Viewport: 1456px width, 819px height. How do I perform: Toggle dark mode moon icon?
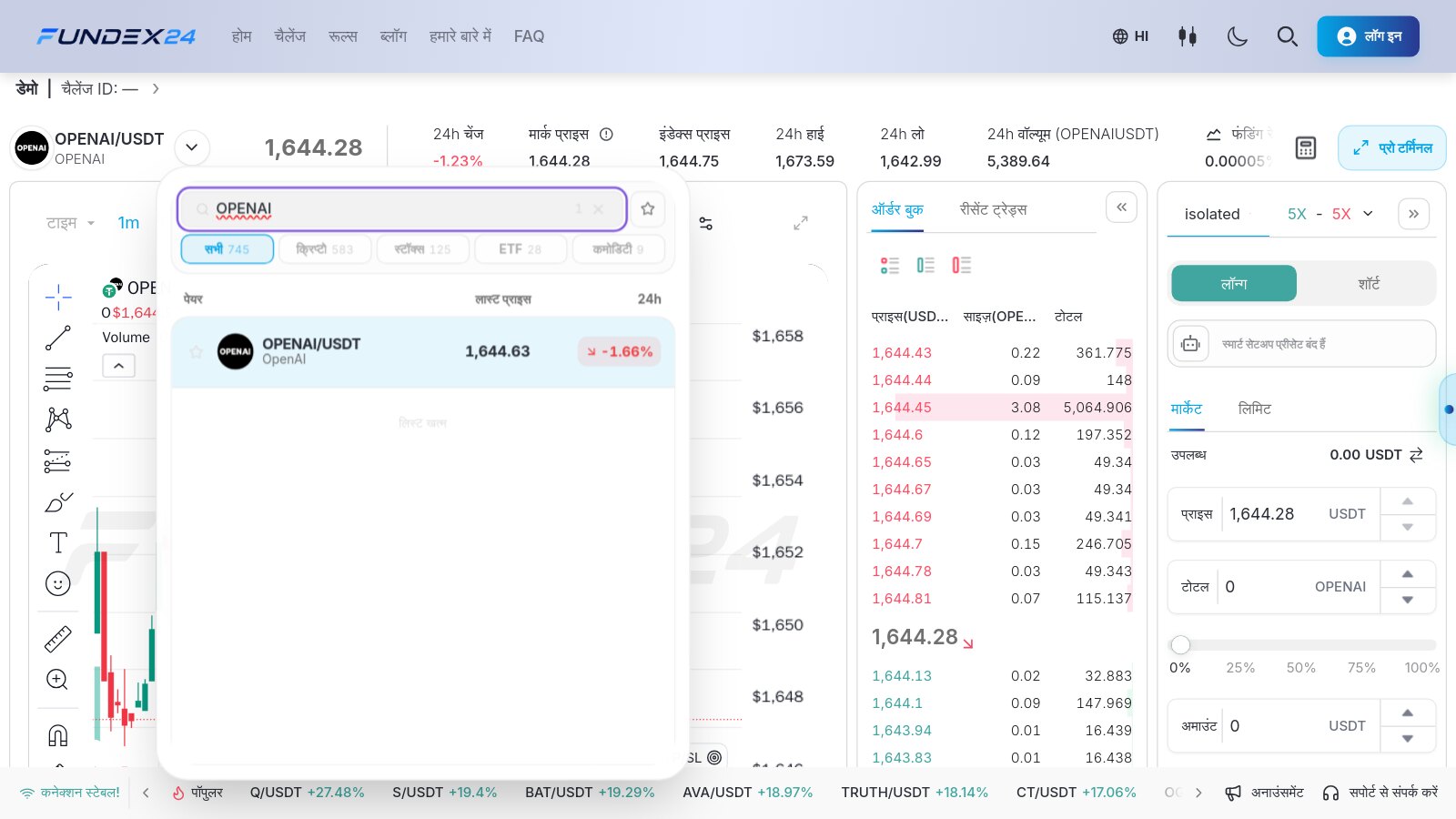coord(1237,36)
